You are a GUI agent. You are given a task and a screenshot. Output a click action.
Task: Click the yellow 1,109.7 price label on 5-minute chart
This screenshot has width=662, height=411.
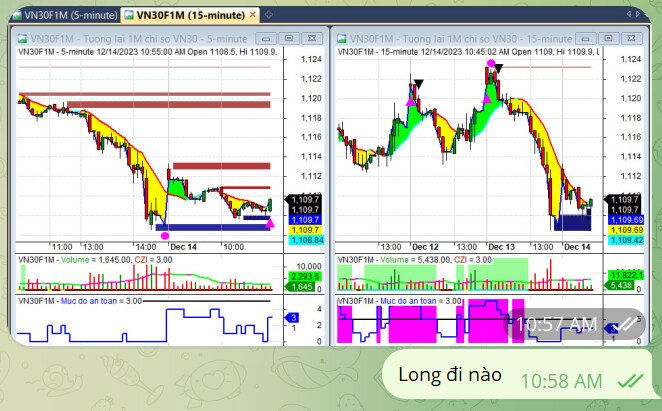point(306,230)
